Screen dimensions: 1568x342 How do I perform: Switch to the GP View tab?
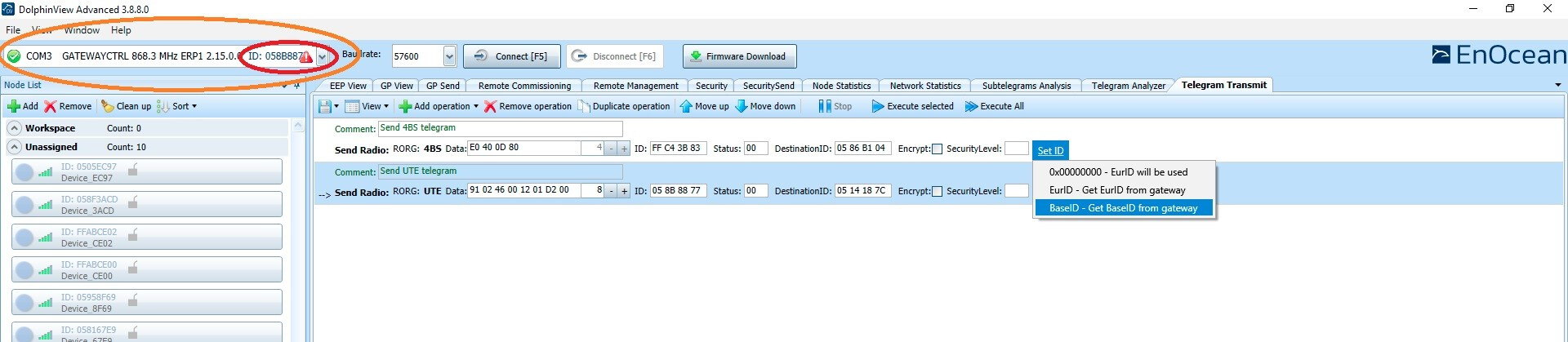[397, 86]
